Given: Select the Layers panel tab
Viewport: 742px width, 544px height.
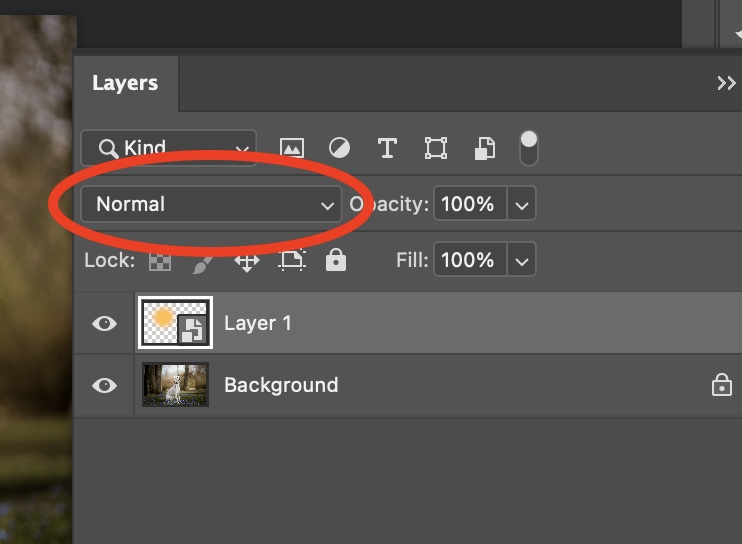Looking at the screenshot, I should tap(125, 83).
